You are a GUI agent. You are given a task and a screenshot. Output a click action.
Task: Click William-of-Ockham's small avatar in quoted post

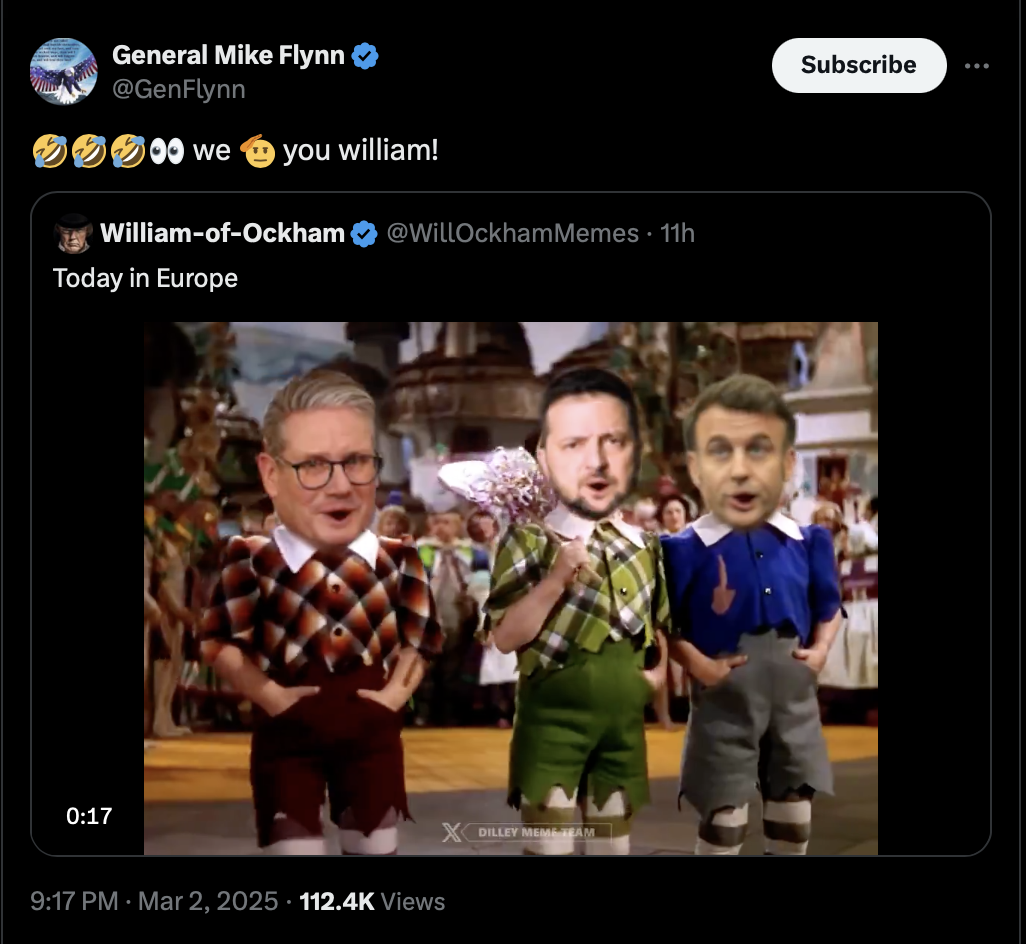point(73,234)
